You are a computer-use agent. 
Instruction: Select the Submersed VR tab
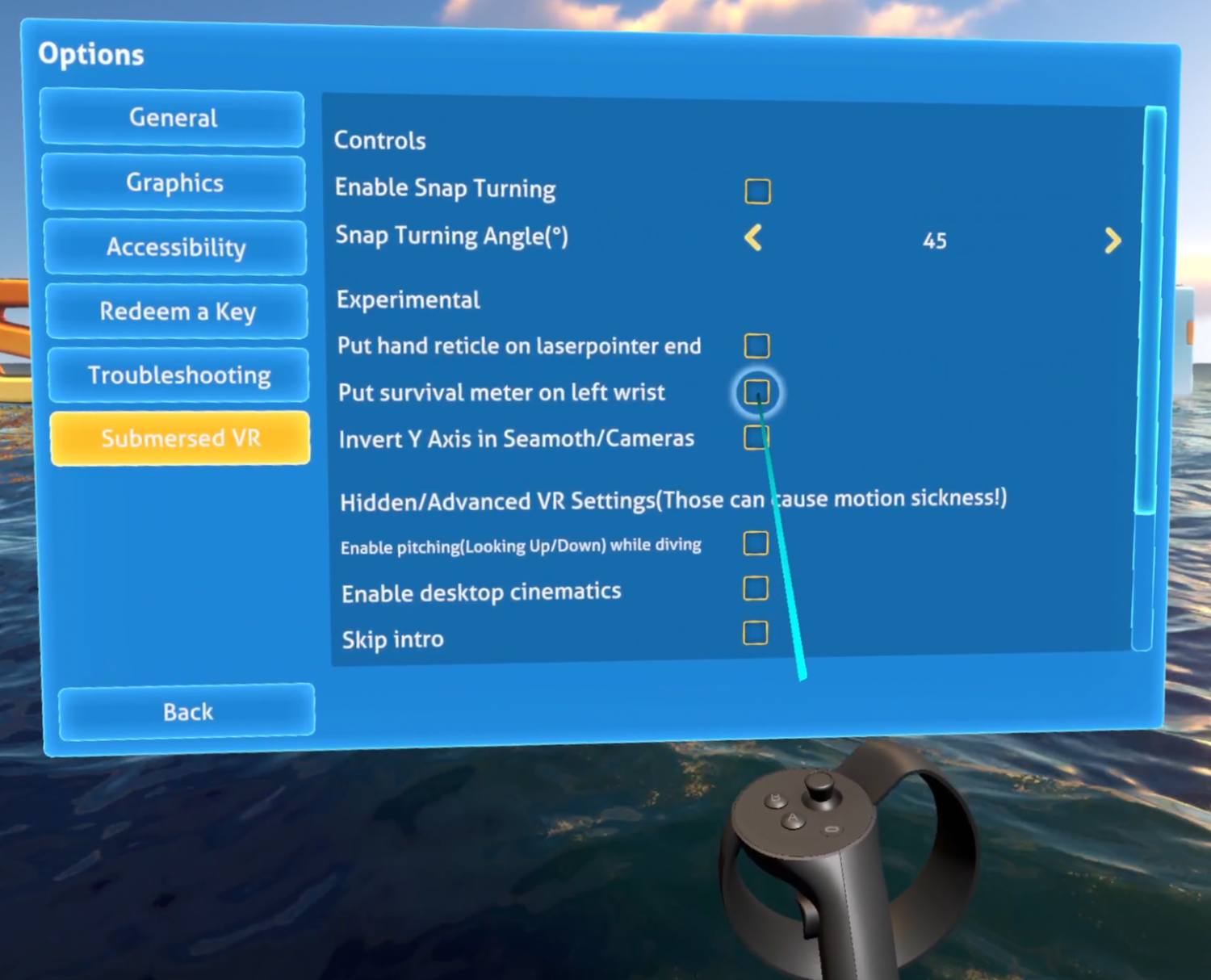click(x=180, y=438)
